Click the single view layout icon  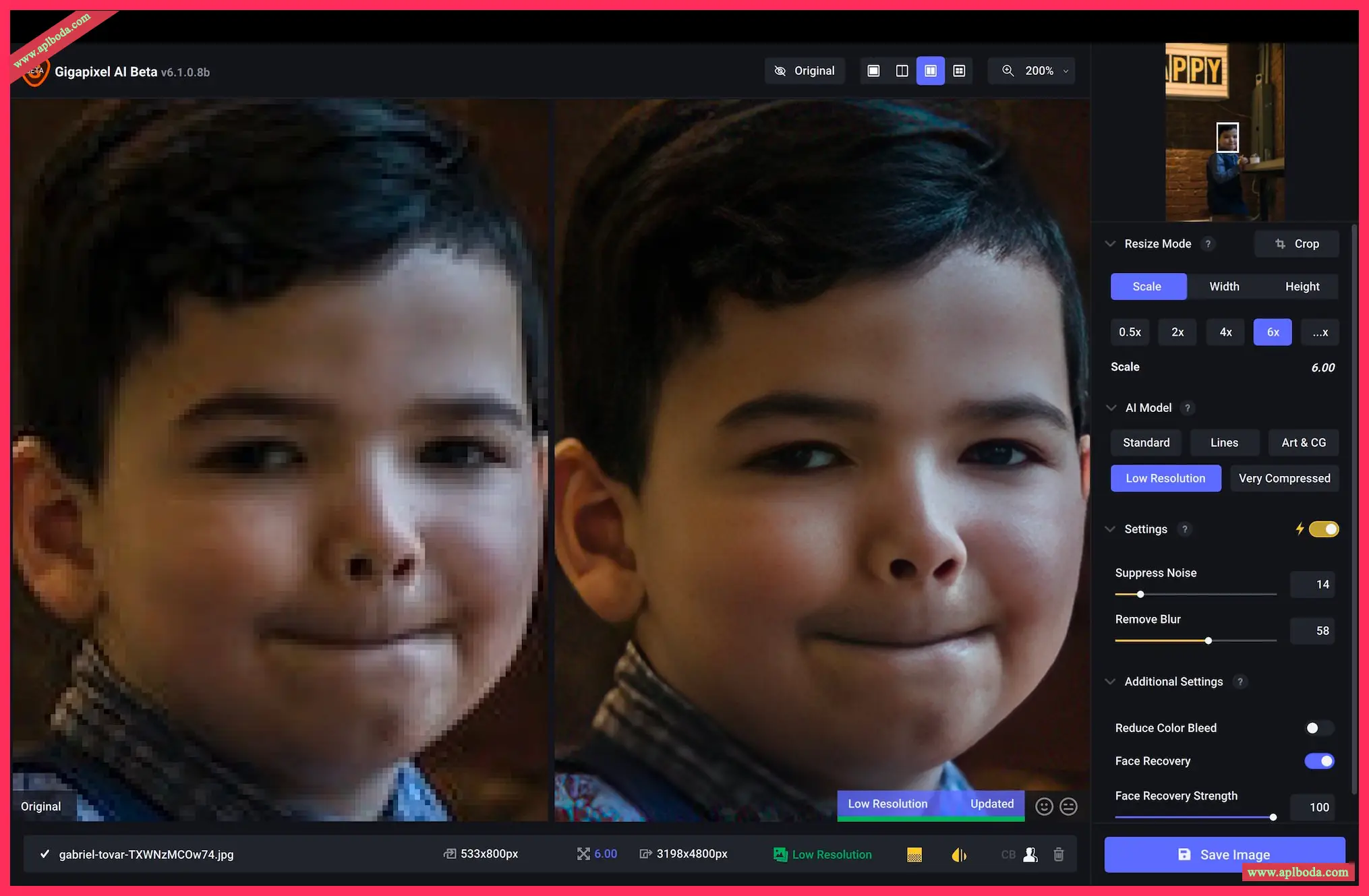pyautogui.click(x=873, y=71)
